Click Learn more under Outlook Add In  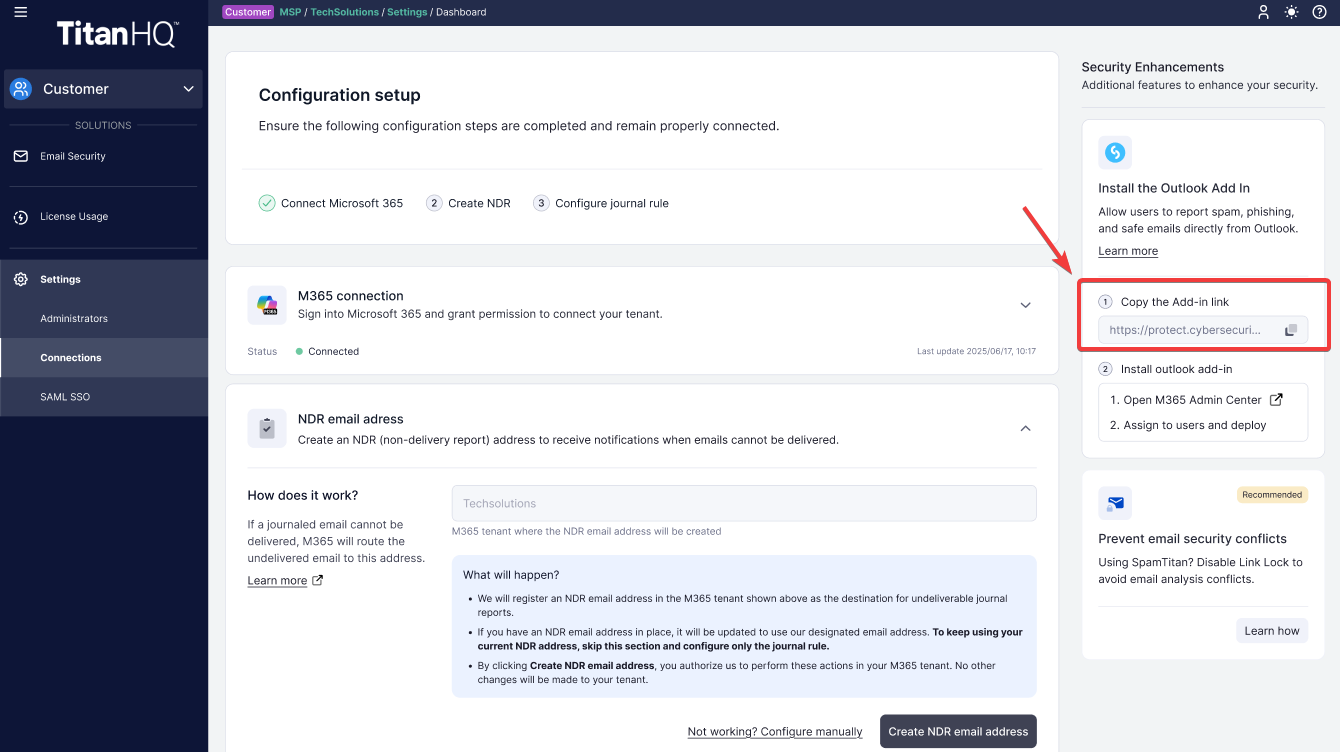1128,251
